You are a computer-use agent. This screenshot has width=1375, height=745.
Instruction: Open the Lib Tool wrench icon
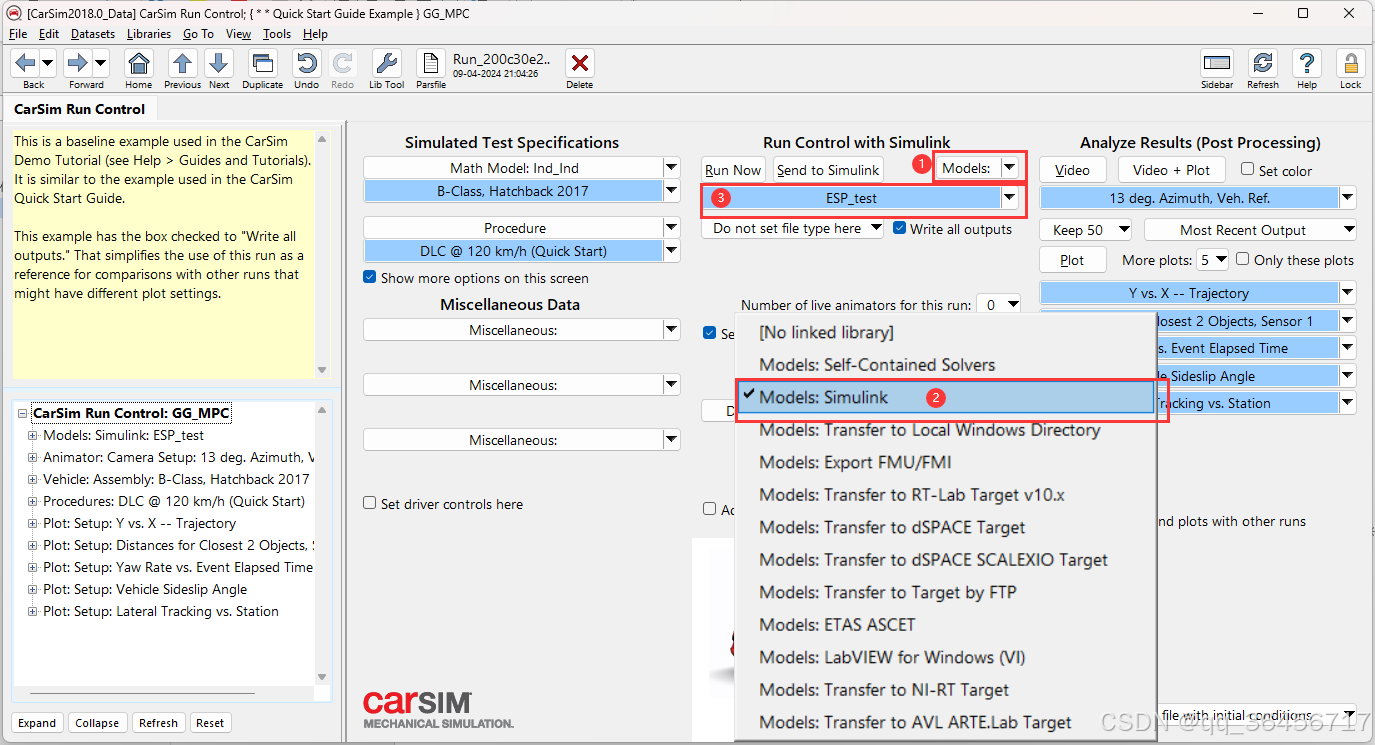click(386, 64)
